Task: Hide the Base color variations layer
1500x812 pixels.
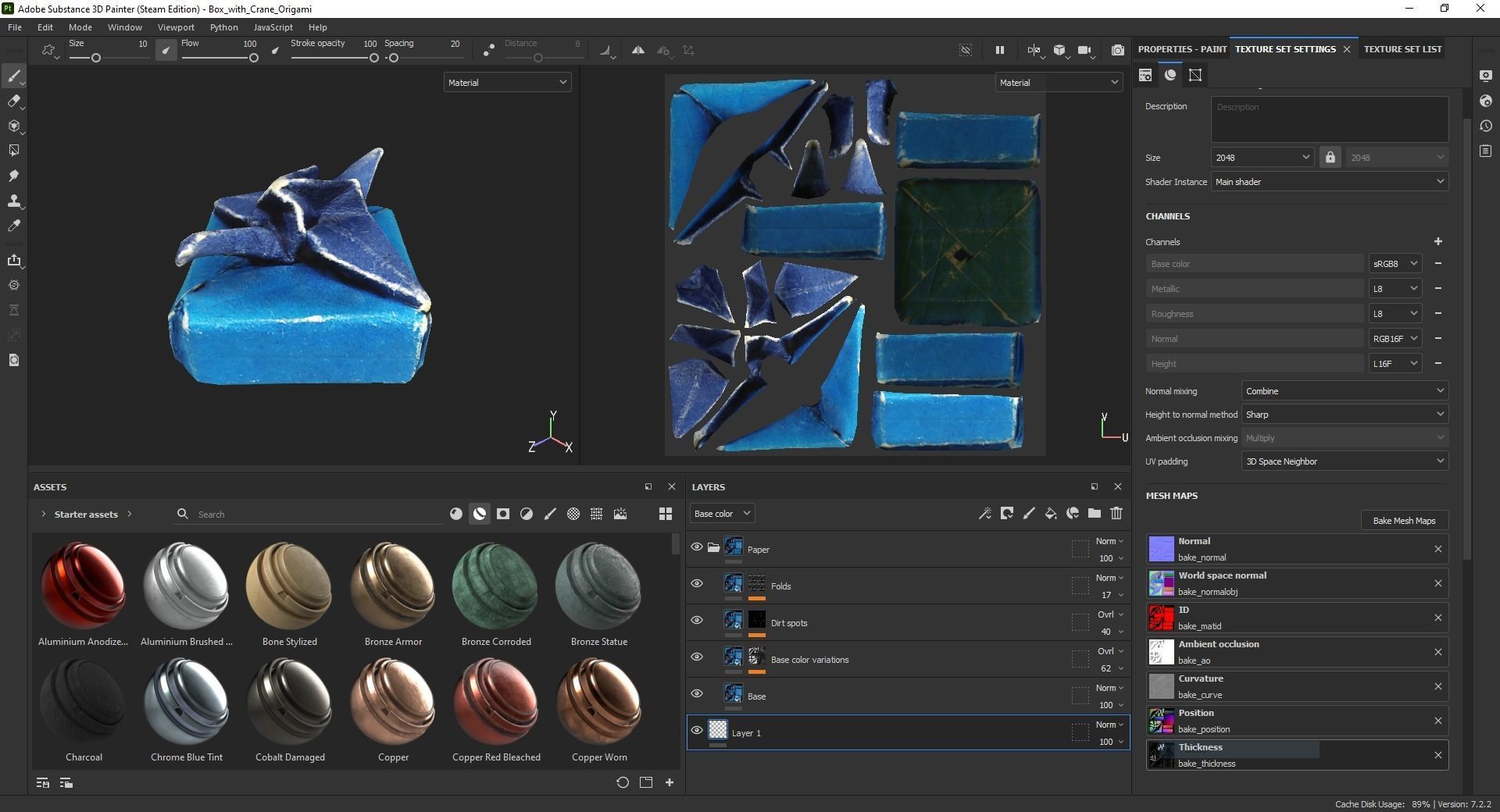Action: coord(697,657)
